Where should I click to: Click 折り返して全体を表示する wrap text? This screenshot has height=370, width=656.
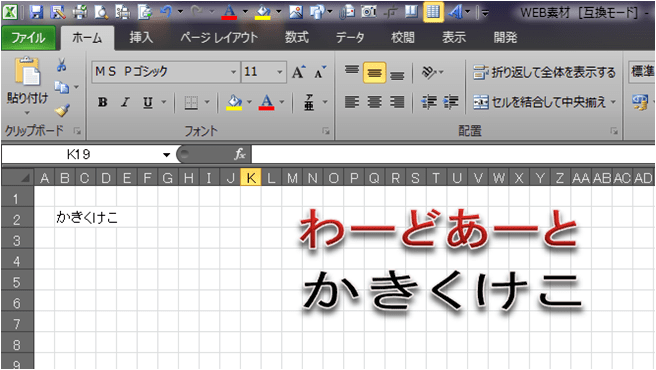[544, 72]
